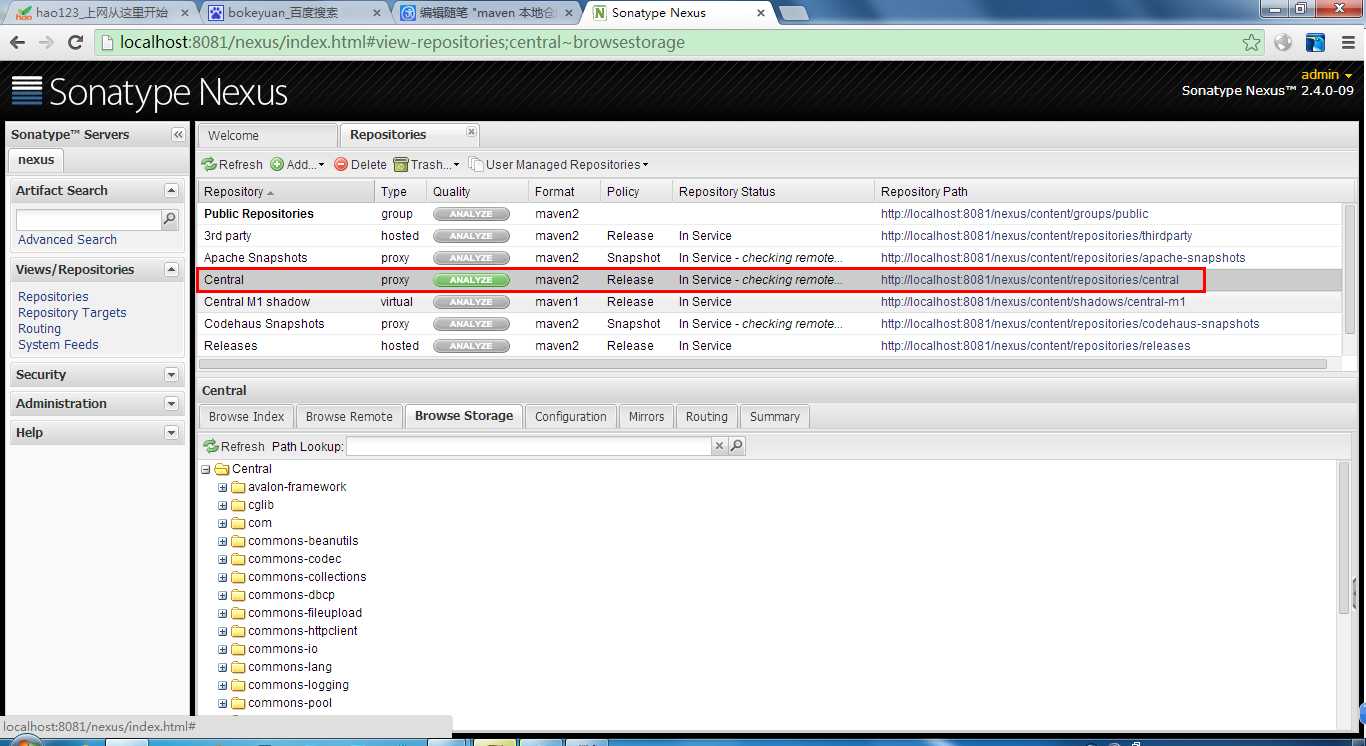This screenshot has height=746, width=1366.
Task: Switch to the bokeyuan Baidu search tab
Action: point(296,13)
